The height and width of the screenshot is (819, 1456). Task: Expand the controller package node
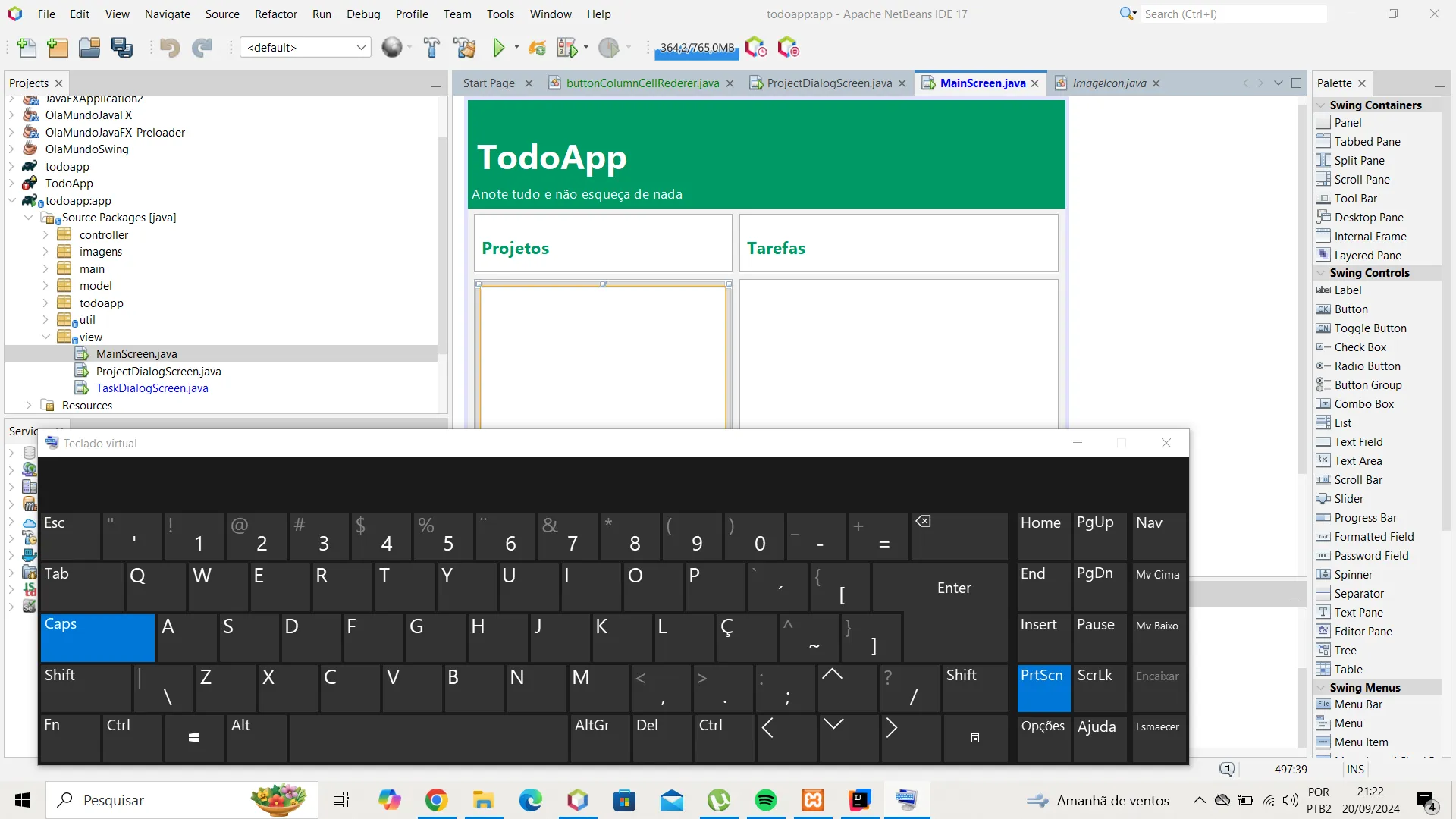click(45, 235)
